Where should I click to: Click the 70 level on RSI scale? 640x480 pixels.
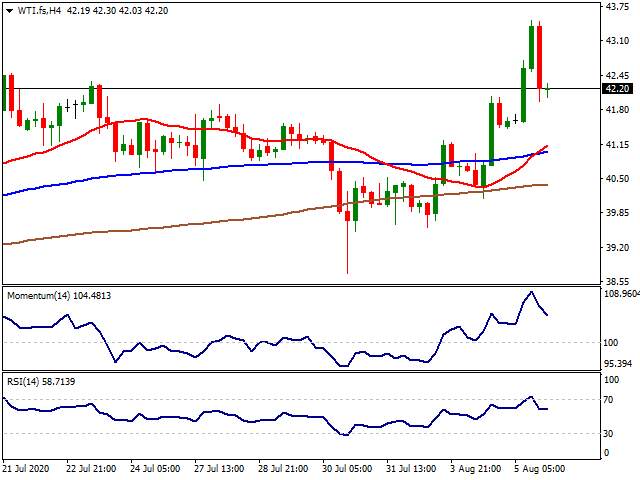point(609,400)
